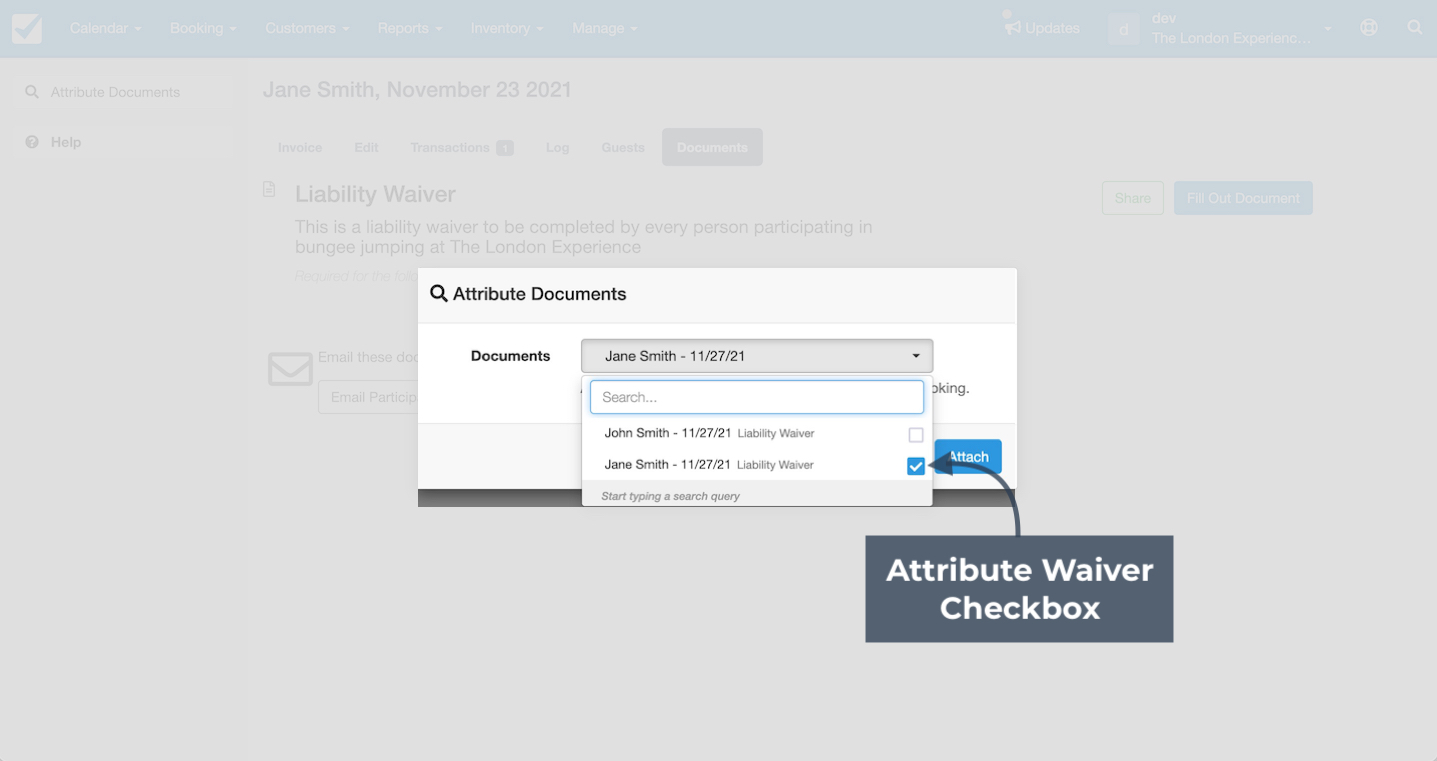Expand the dev account dropdown
Viewport: 1437px width, 761px height.
1327,29
